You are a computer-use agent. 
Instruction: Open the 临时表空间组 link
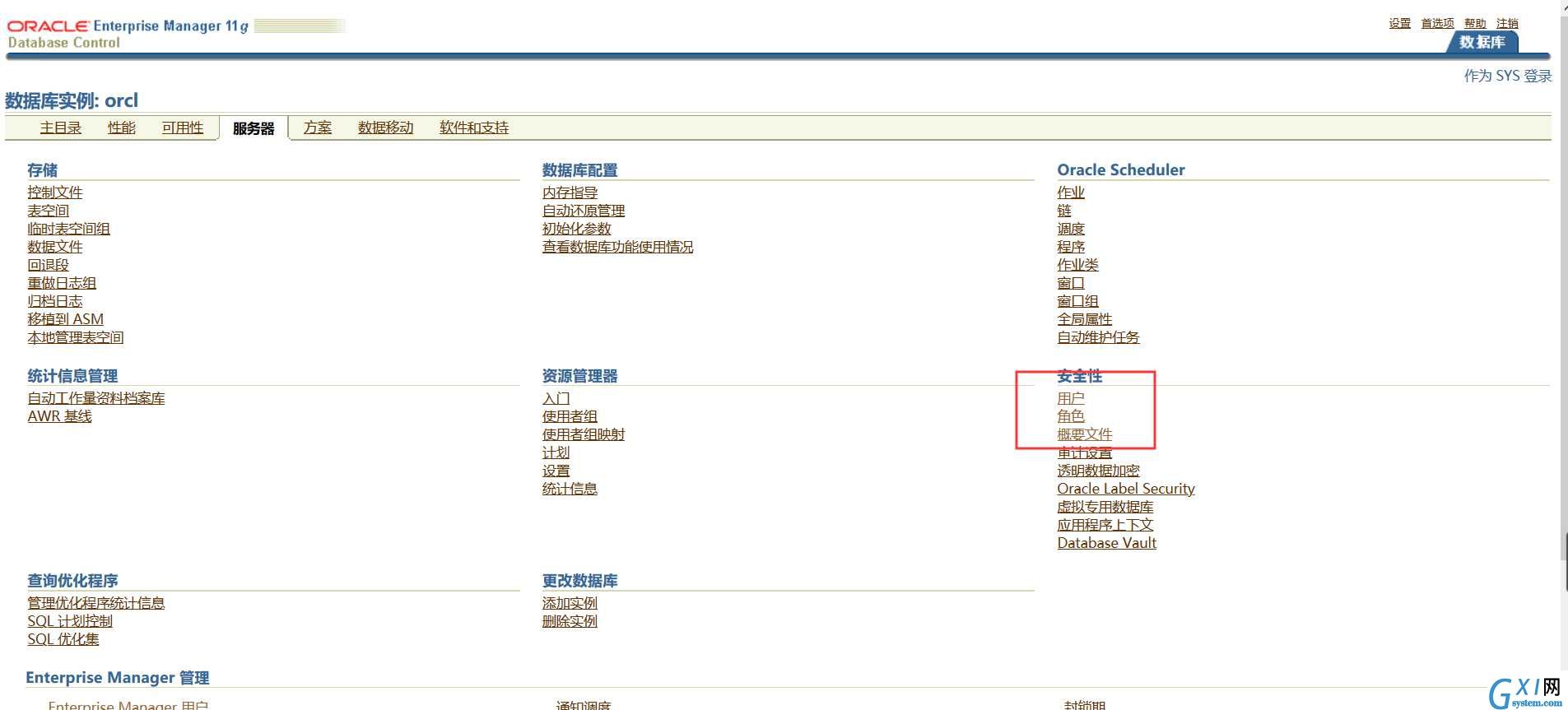point(68,228)
